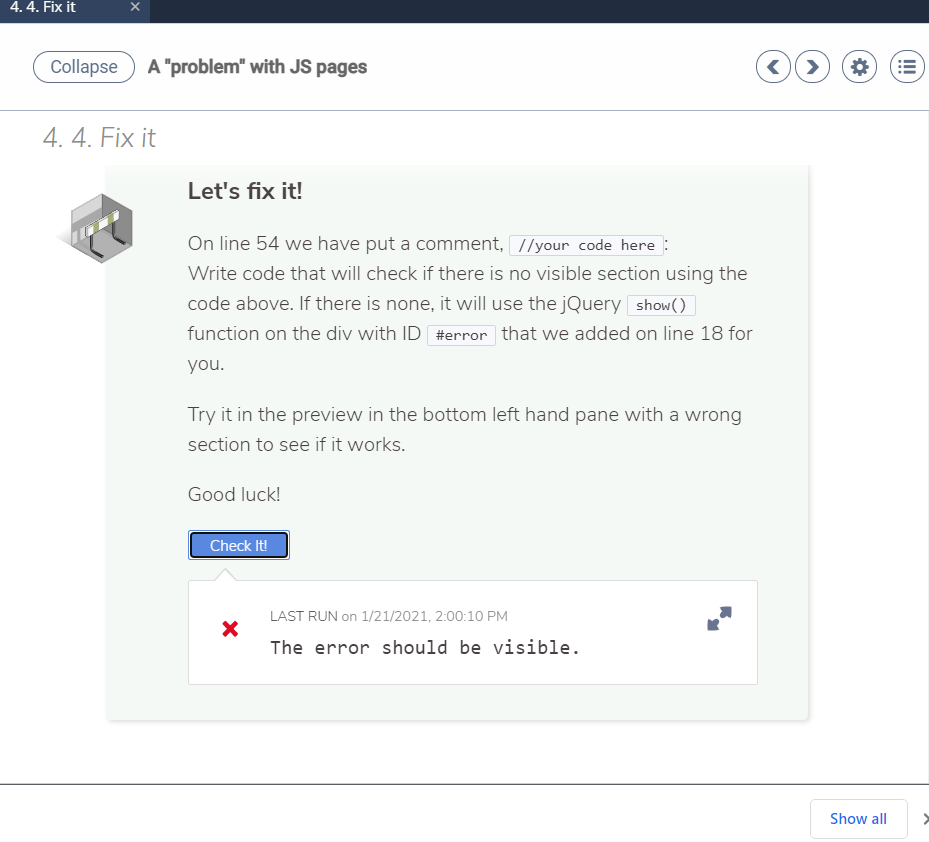Click the Show all button
The image size is (929, 842).
point(858,818)
